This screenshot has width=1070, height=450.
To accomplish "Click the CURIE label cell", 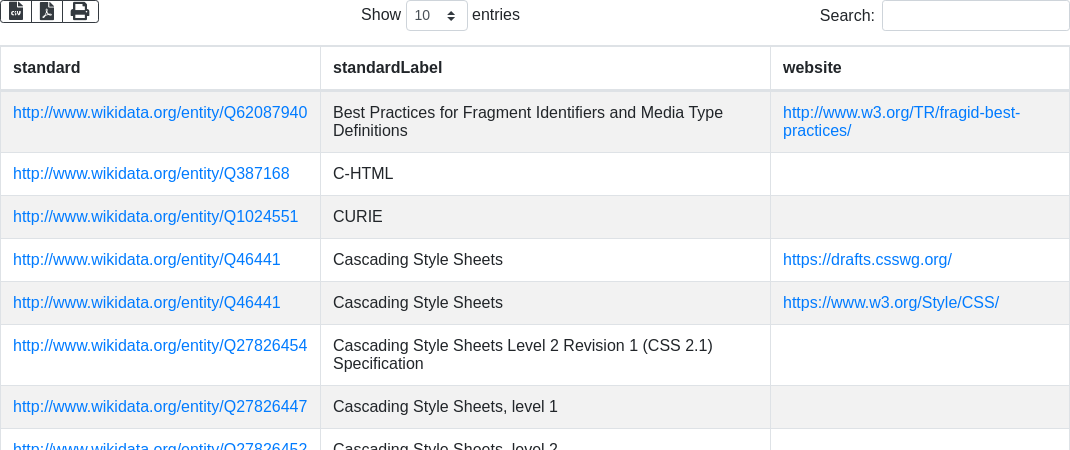I will click(358, 217).
